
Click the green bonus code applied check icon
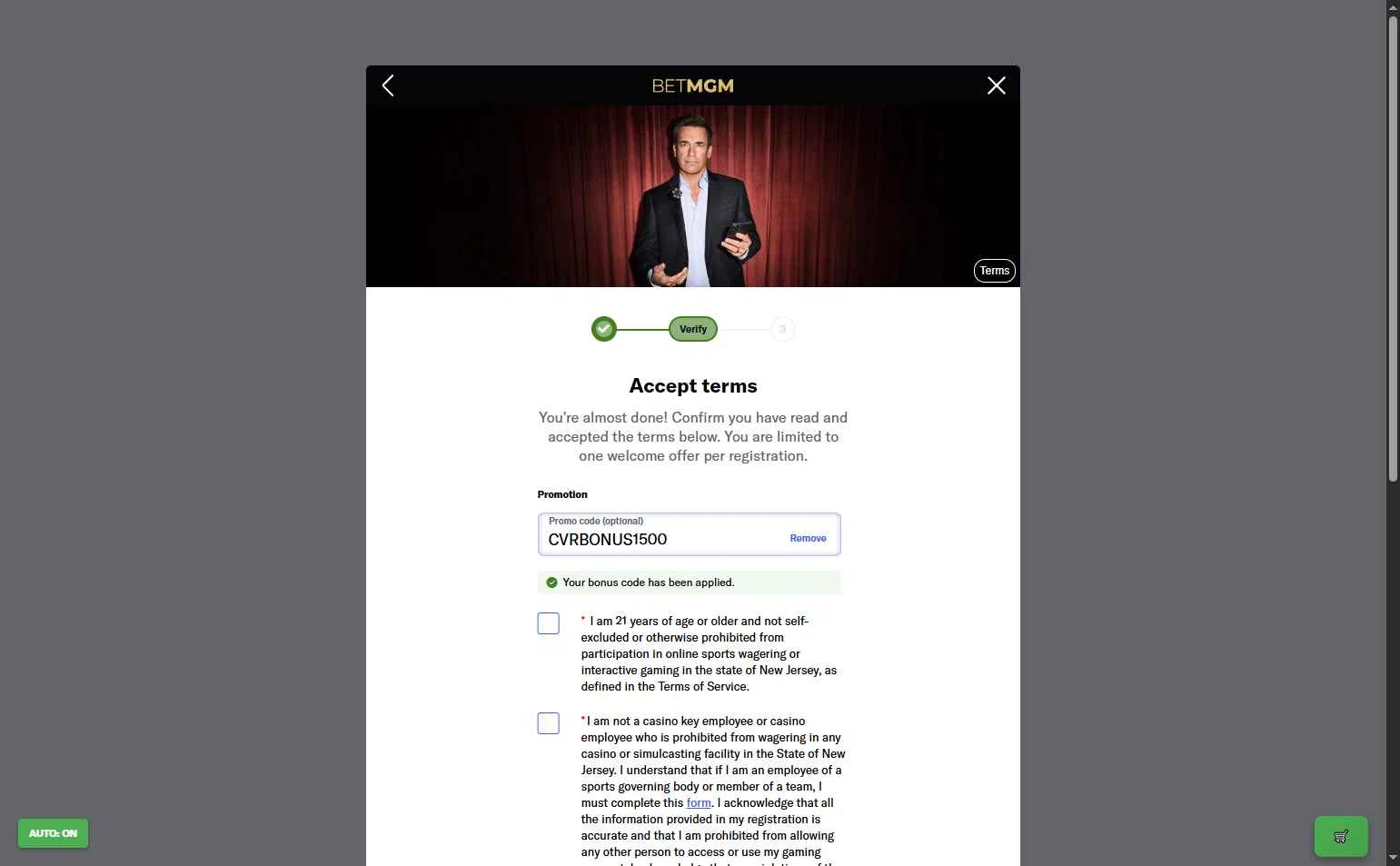(x=551, y=582)
